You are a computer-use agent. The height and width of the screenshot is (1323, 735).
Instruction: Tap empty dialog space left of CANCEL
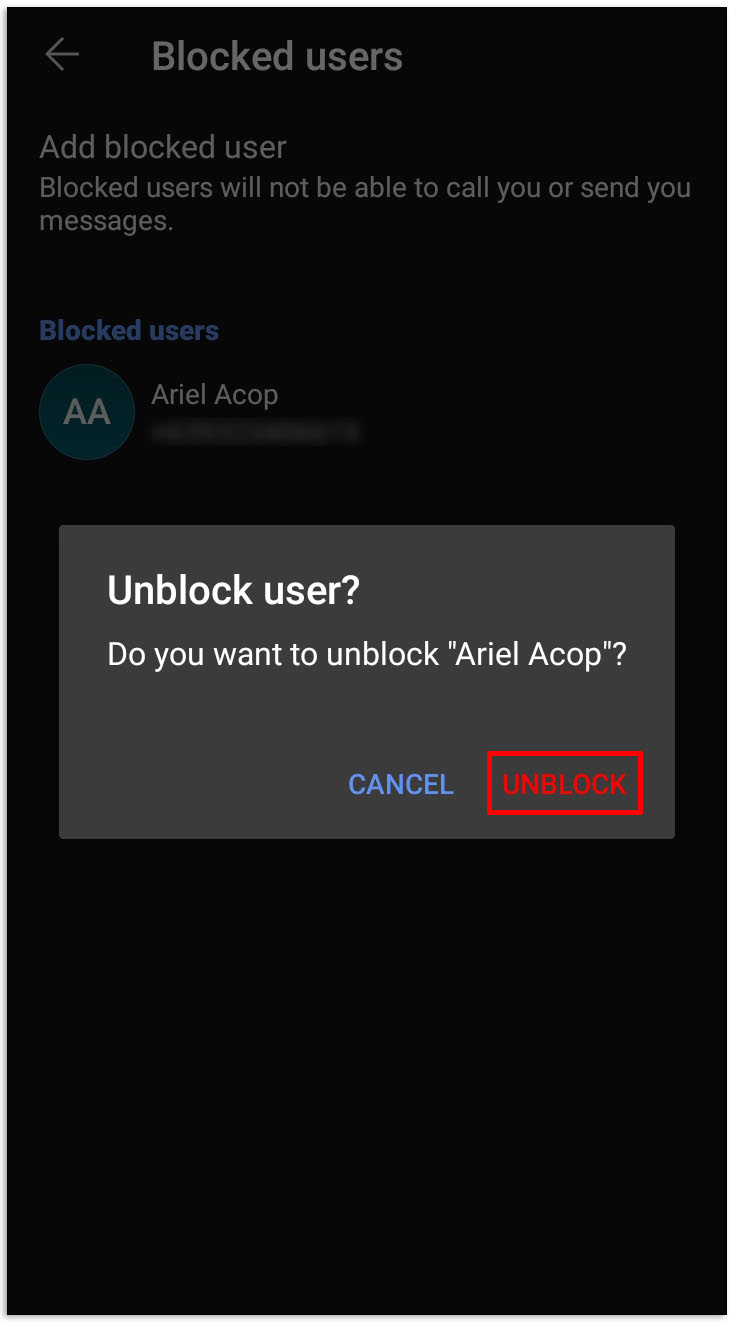pyautogui.click(x=200, y=784)
